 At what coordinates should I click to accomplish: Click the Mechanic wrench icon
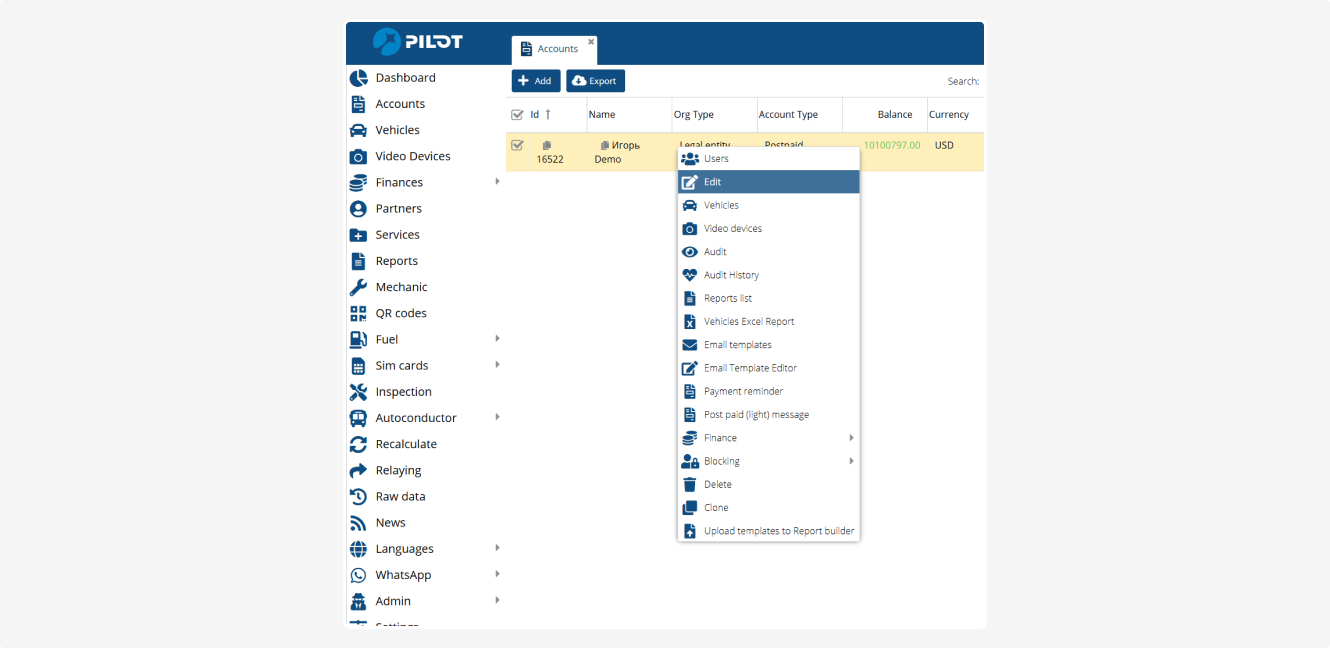click(x=358, y=288)
